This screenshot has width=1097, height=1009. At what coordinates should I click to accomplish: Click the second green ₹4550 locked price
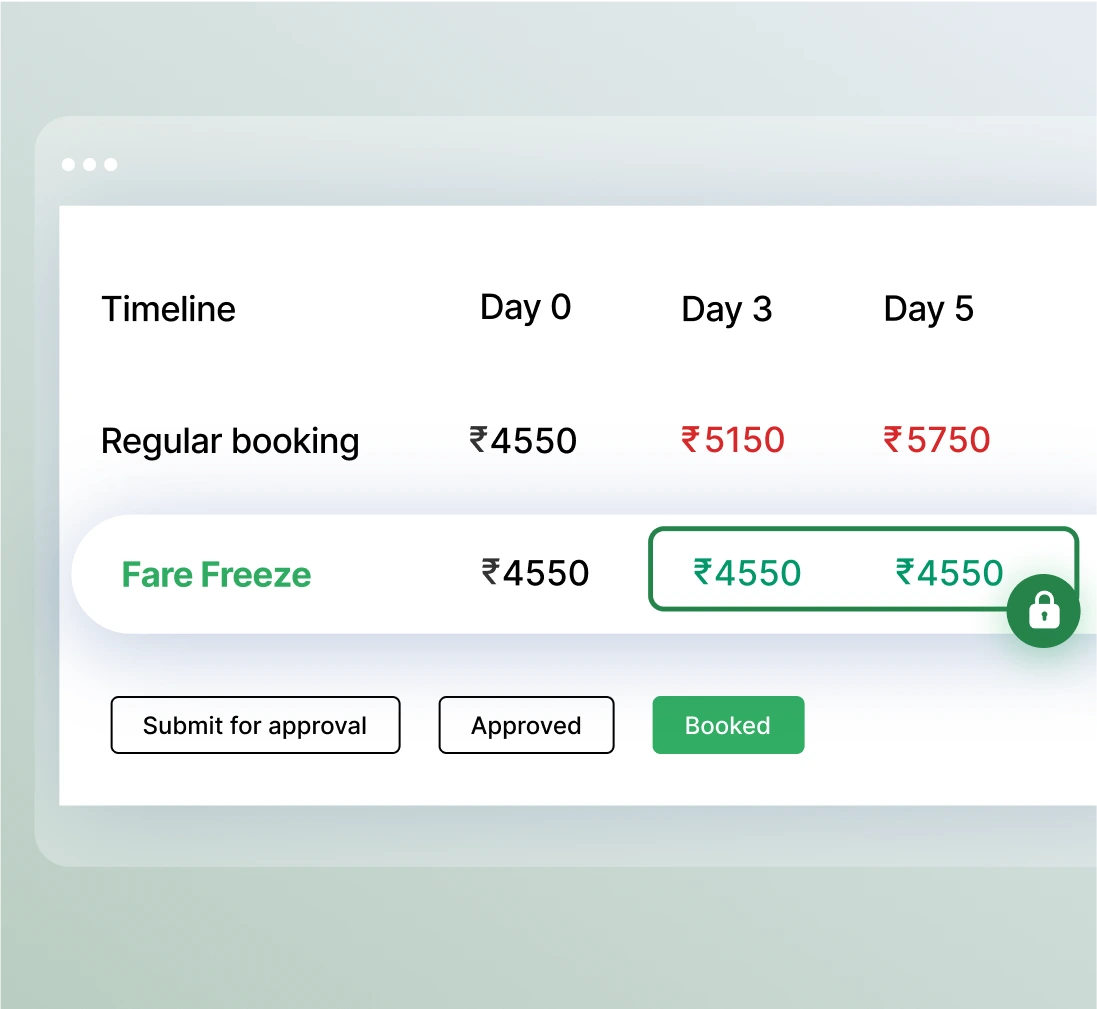(949, 573)
